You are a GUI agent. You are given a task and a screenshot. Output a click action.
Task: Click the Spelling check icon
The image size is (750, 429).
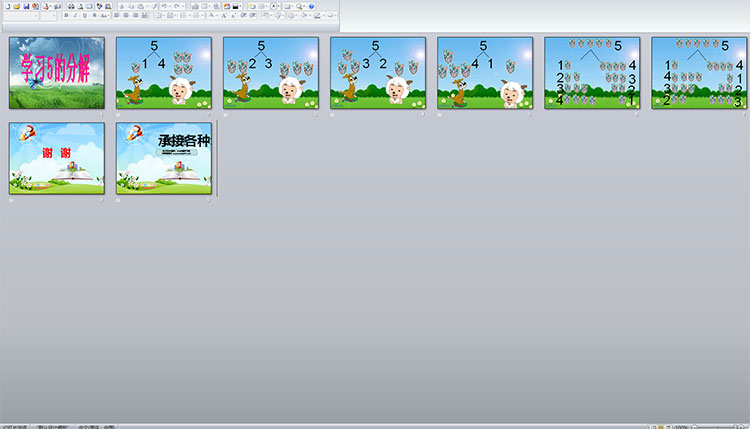(x=99, y=6)
